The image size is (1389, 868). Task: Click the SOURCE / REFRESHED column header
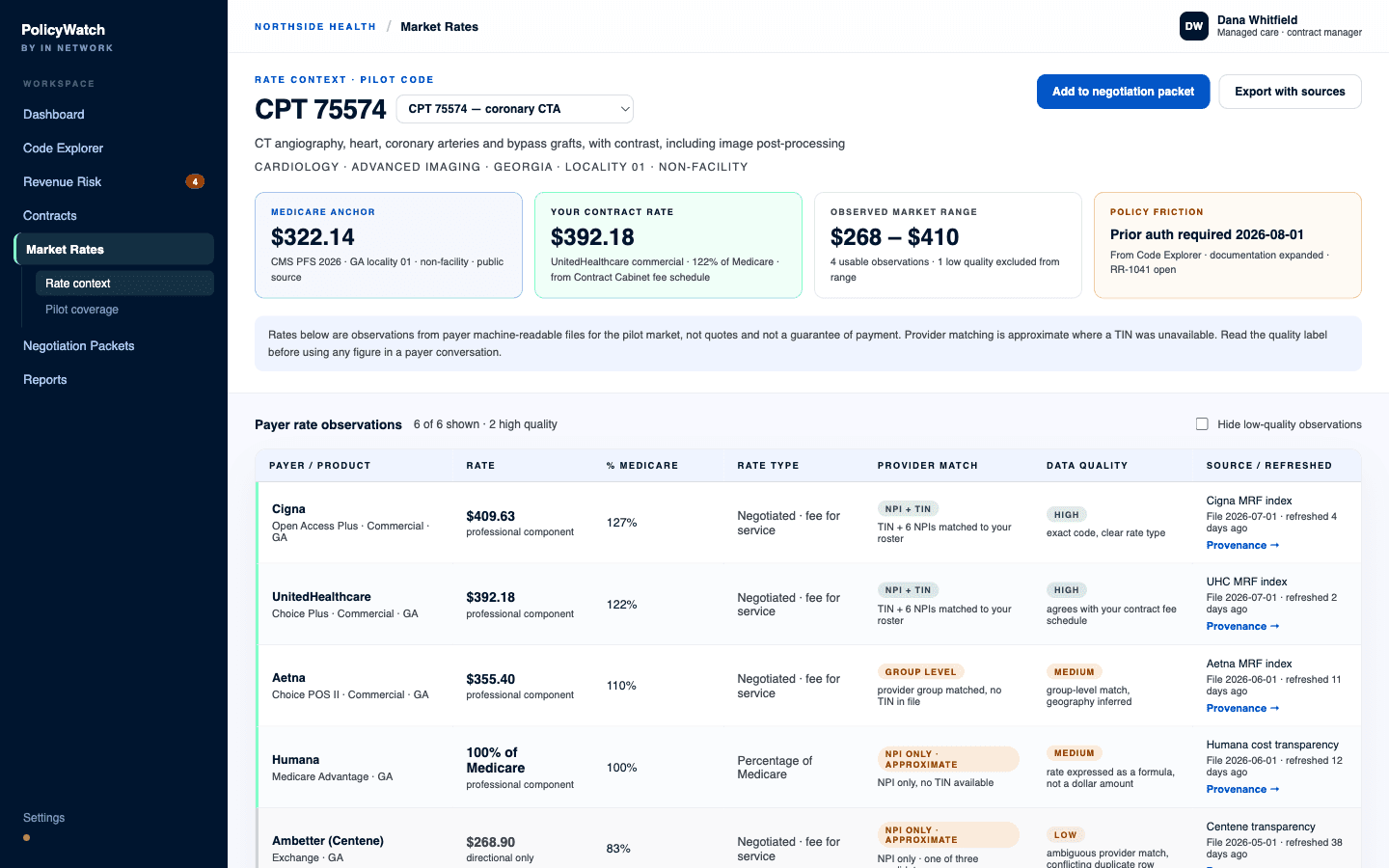(x=1269, y=465)
